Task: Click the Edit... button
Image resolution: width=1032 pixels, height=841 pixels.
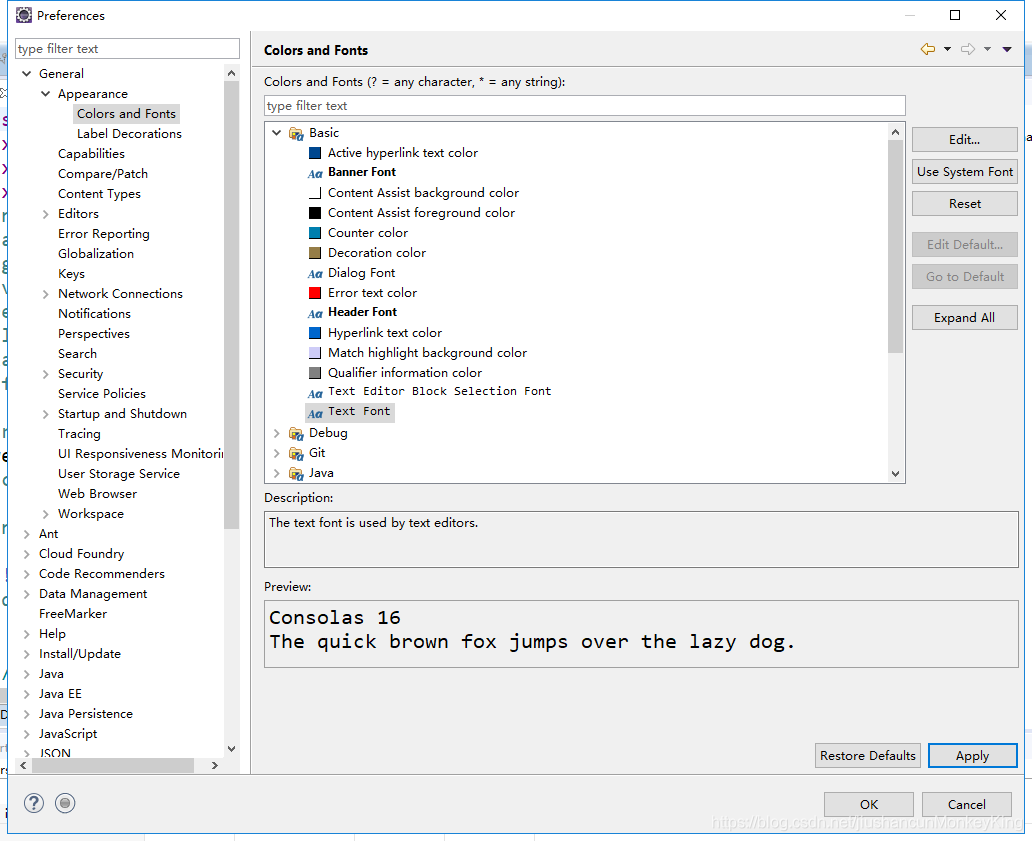Action: [964, 140]
